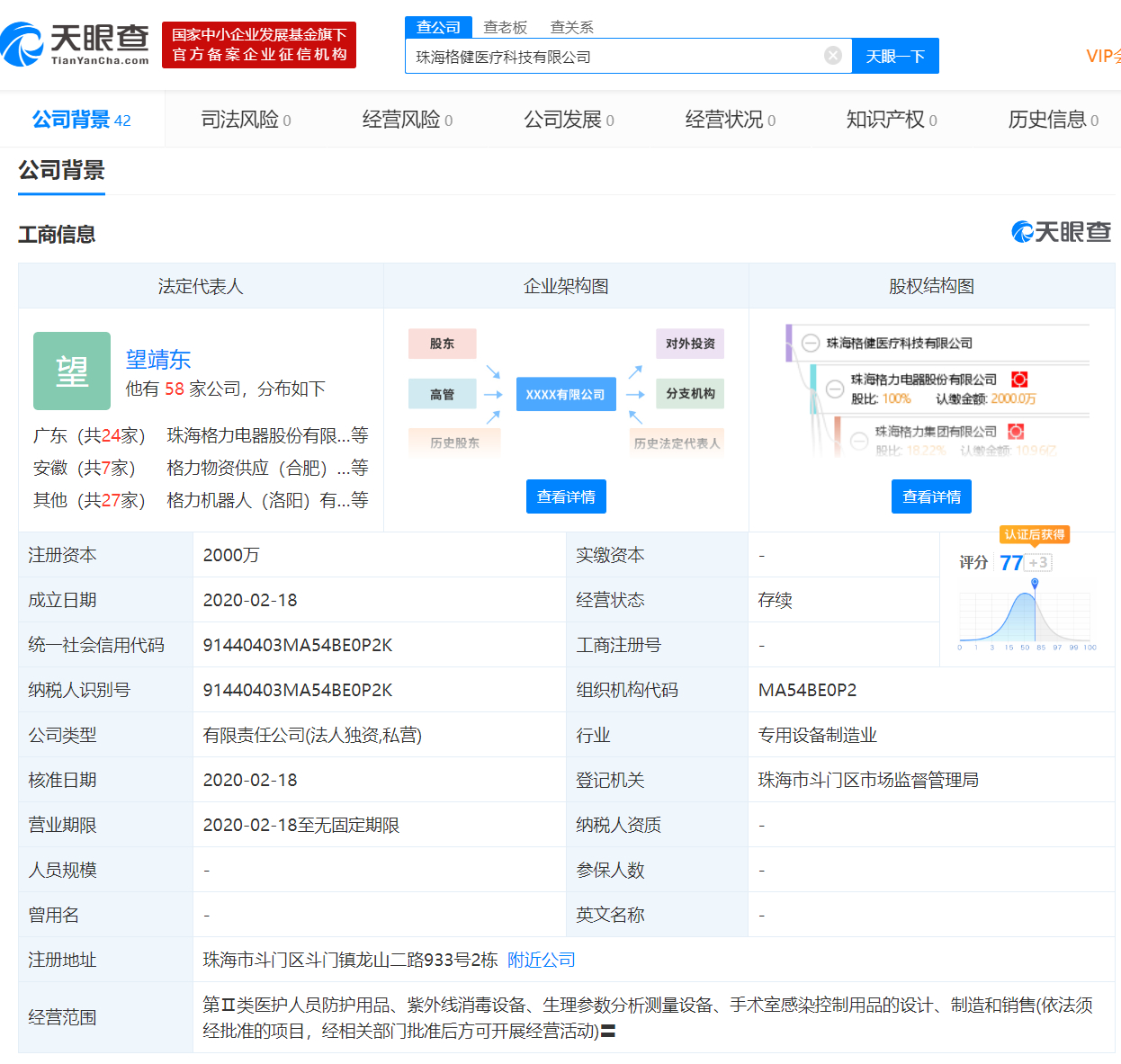Open the 附近公司 link

tap(539, 960)
